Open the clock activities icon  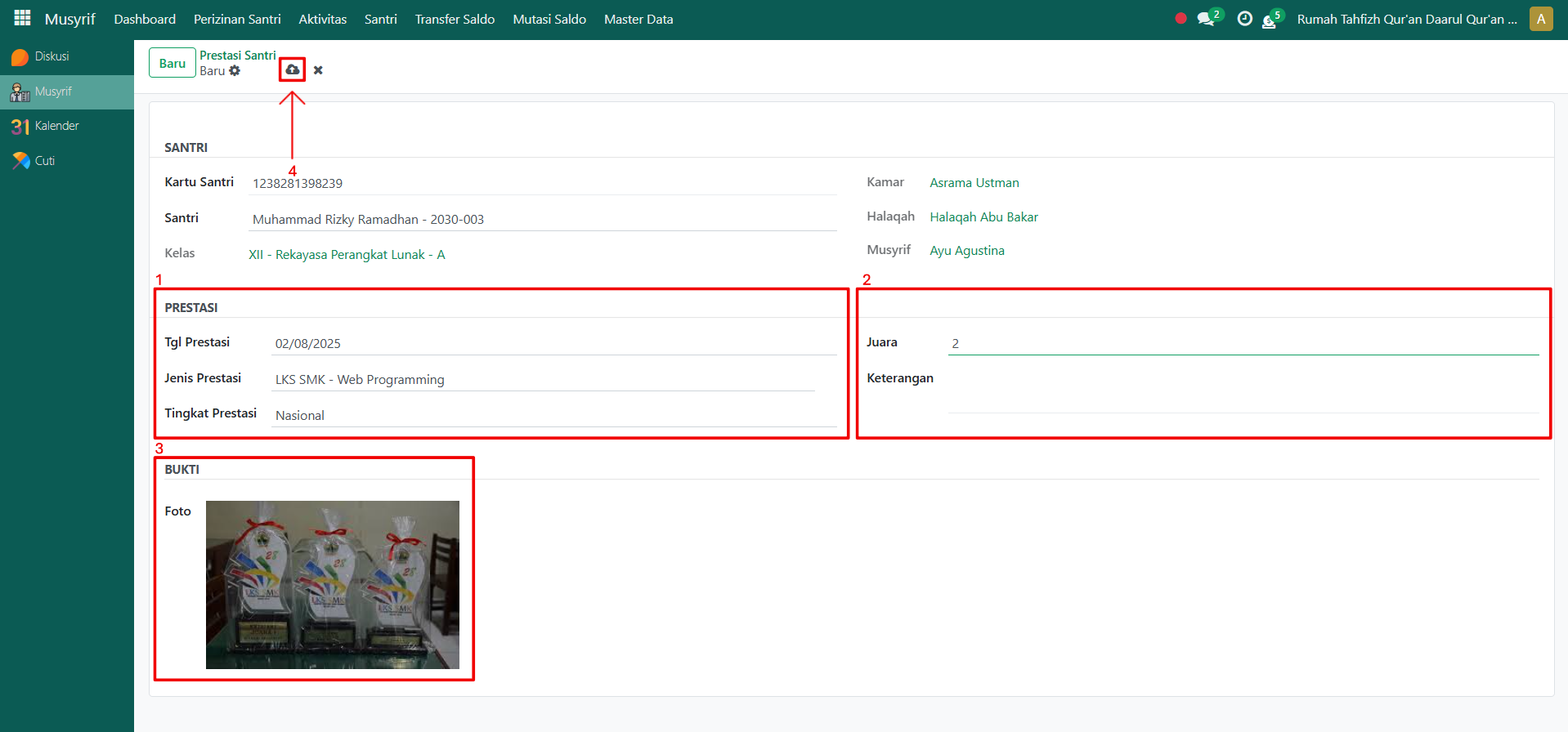1244,19
